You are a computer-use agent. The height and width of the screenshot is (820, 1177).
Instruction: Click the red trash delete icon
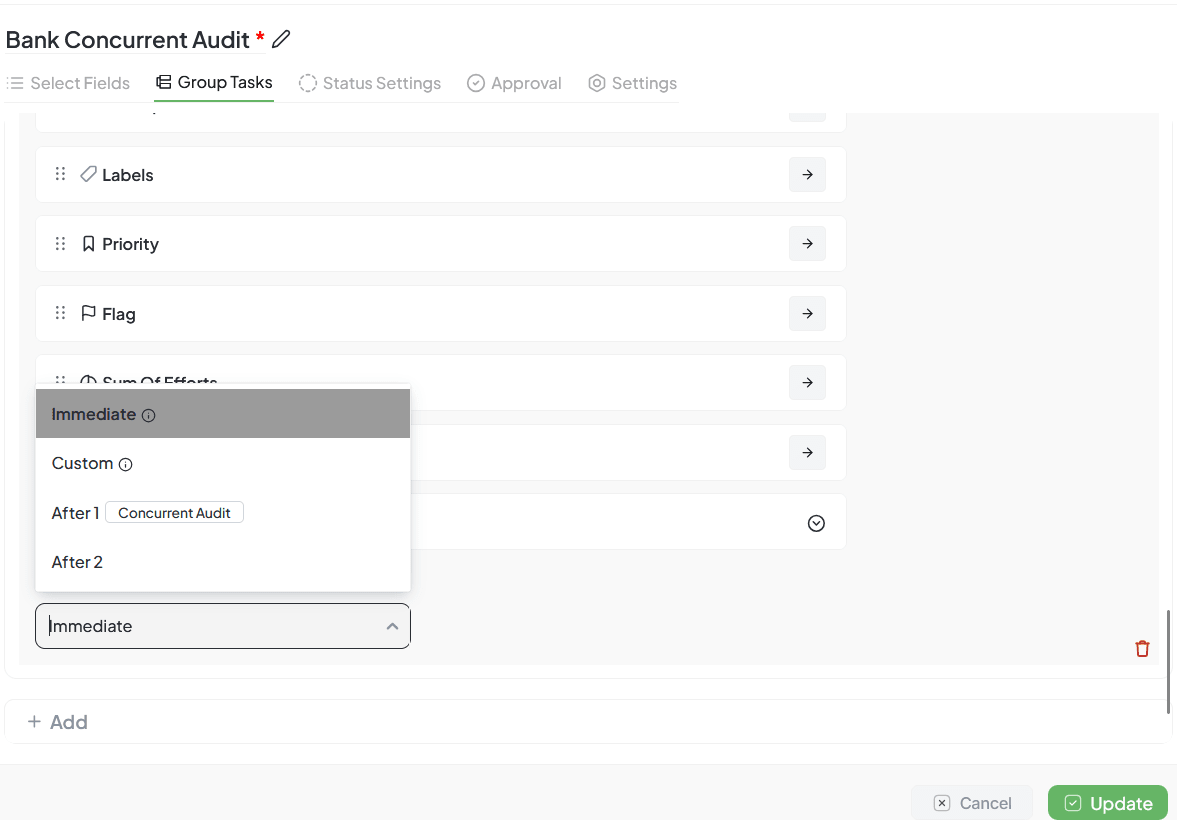[1142, 649]
